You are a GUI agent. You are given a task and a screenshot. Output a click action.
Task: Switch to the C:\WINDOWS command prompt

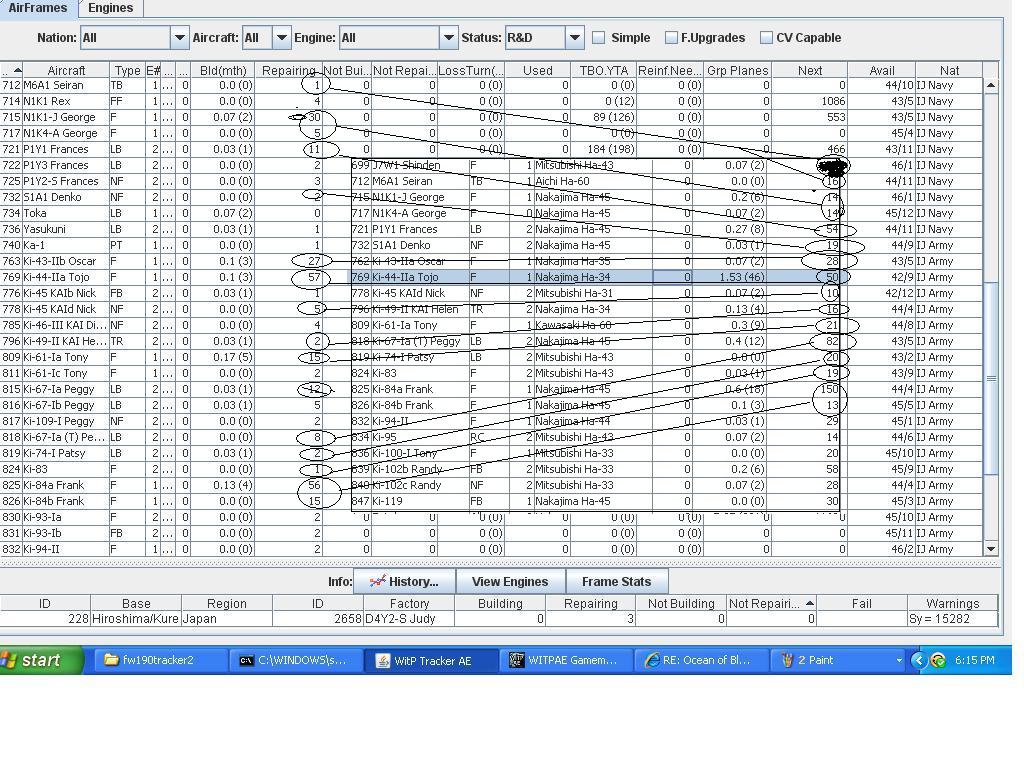click(295, 660)
